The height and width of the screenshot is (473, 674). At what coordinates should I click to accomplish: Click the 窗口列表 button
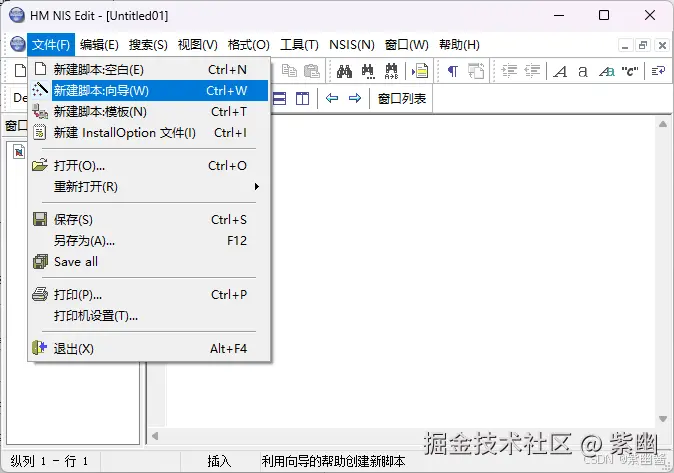pyautogui.click(x=401, y=99)
